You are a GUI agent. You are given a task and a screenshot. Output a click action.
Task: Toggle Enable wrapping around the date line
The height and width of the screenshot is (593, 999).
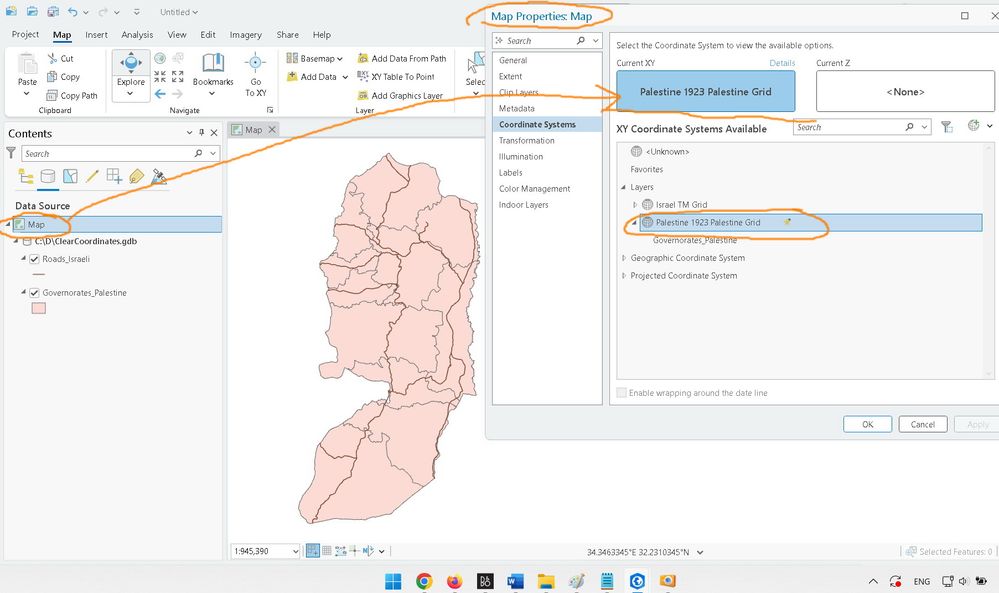point(622,393)
